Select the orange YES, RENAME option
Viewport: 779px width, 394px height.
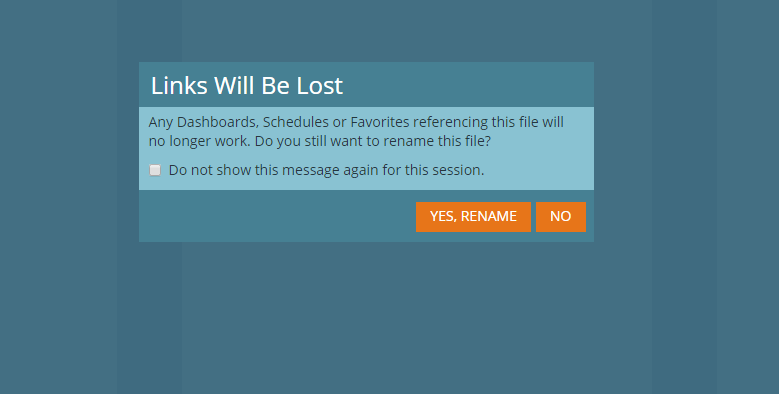(x=473, y=217)
